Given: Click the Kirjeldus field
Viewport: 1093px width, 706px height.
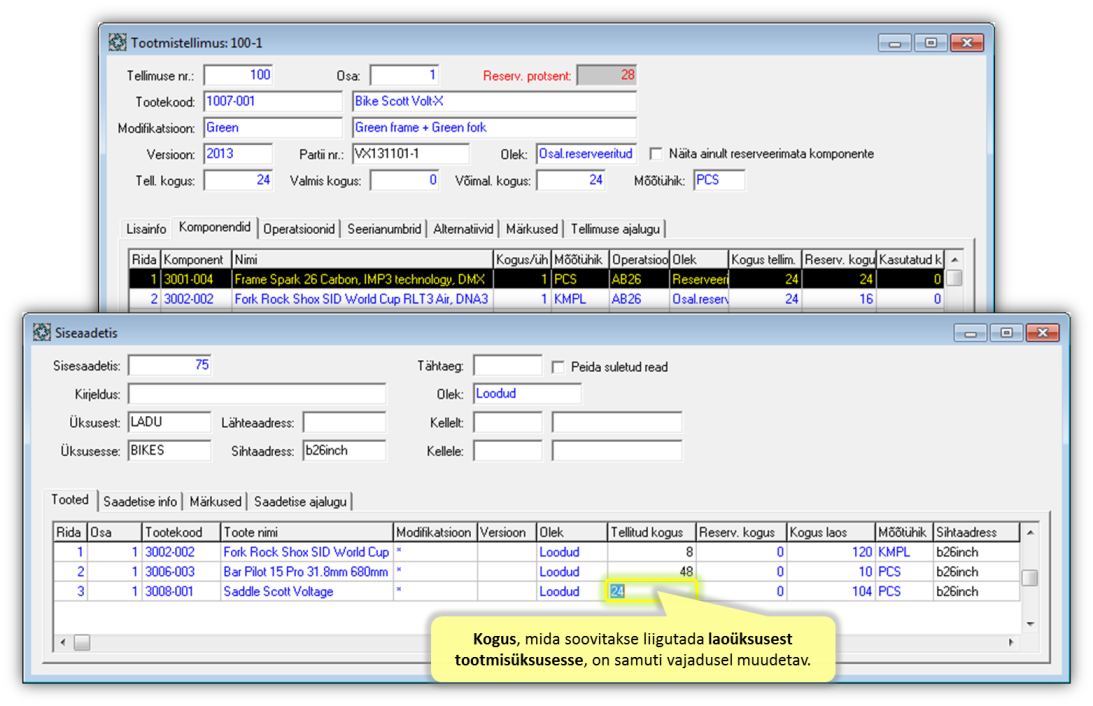Looking at the screenshot, I should [257, 394].
